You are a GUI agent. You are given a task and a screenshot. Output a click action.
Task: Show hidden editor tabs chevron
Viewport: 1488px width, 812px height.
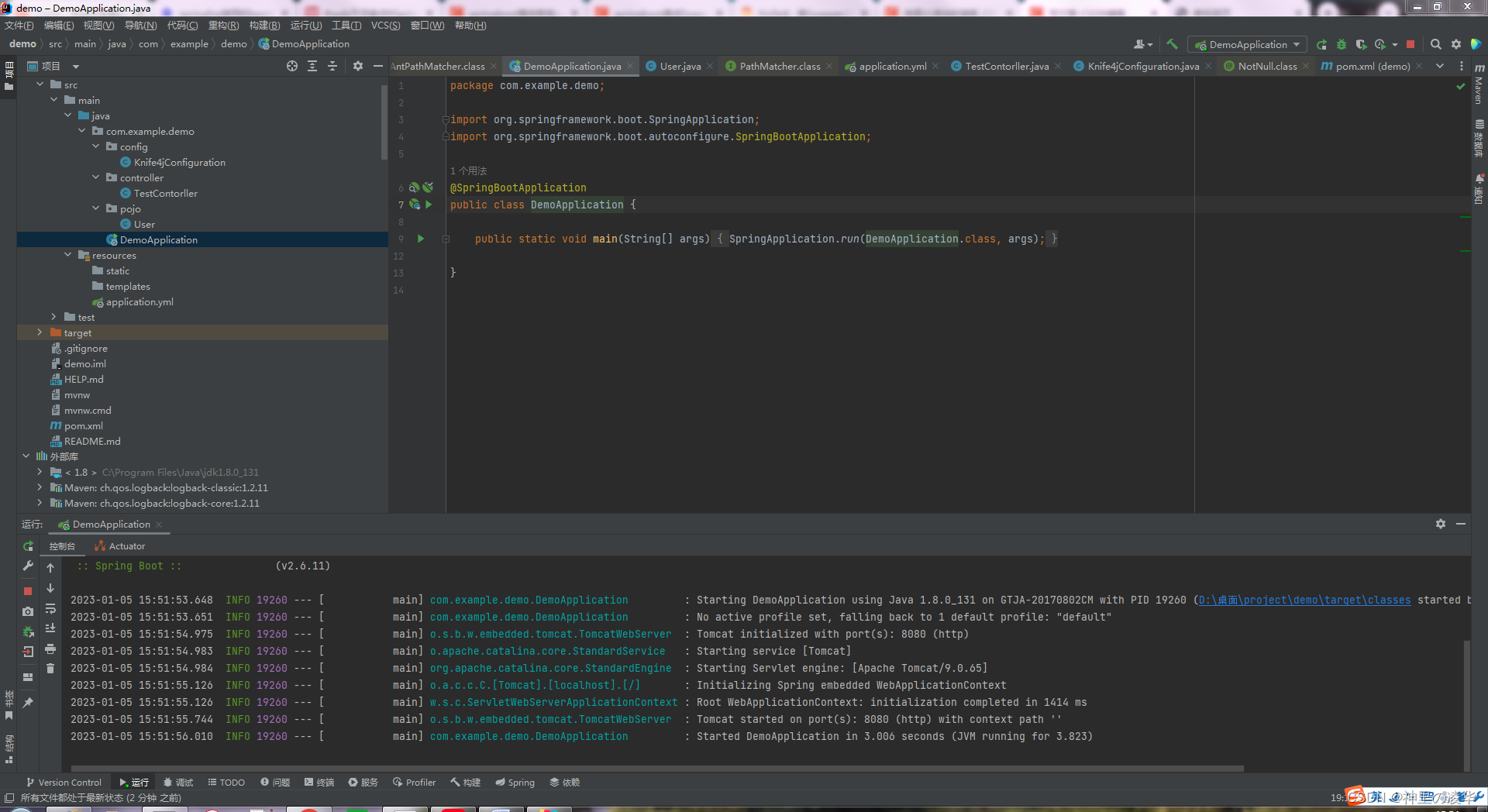click(x=1440, y=66)
